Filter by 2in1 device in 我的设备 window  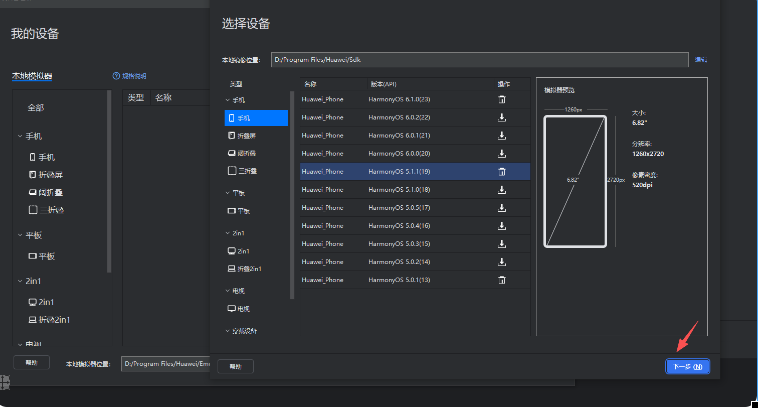(x=41, y=302)
